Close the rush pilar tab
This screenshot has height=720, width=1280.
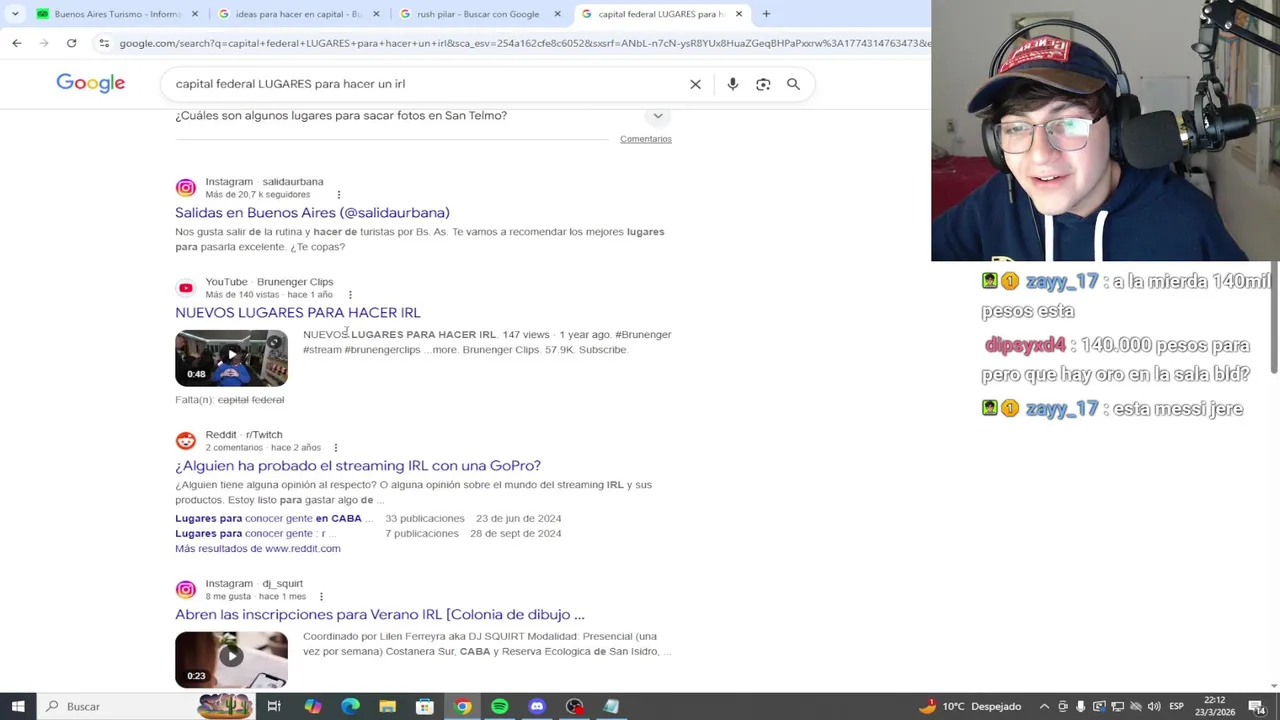(x=557, y=14)
